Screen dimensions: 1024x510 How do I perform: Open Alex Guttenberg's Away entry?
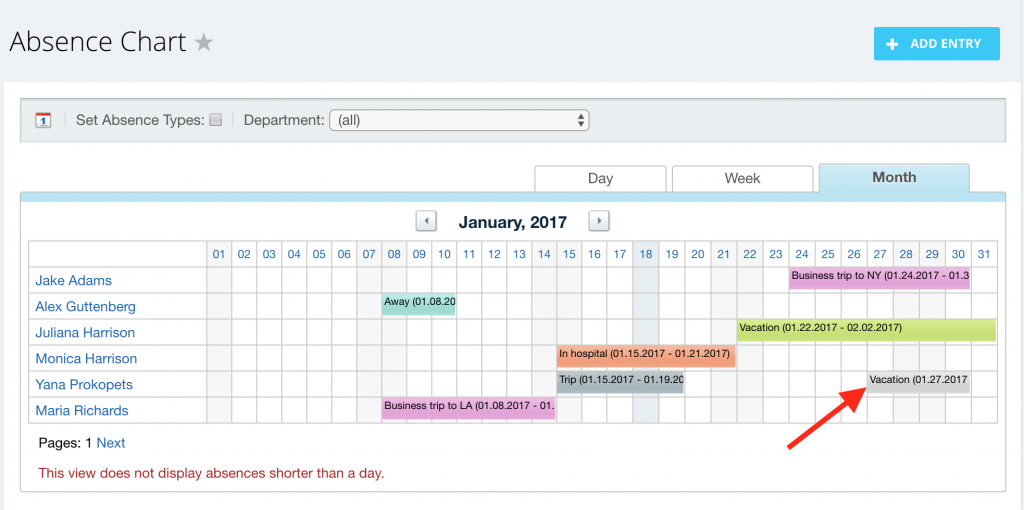tap(419, 304)
